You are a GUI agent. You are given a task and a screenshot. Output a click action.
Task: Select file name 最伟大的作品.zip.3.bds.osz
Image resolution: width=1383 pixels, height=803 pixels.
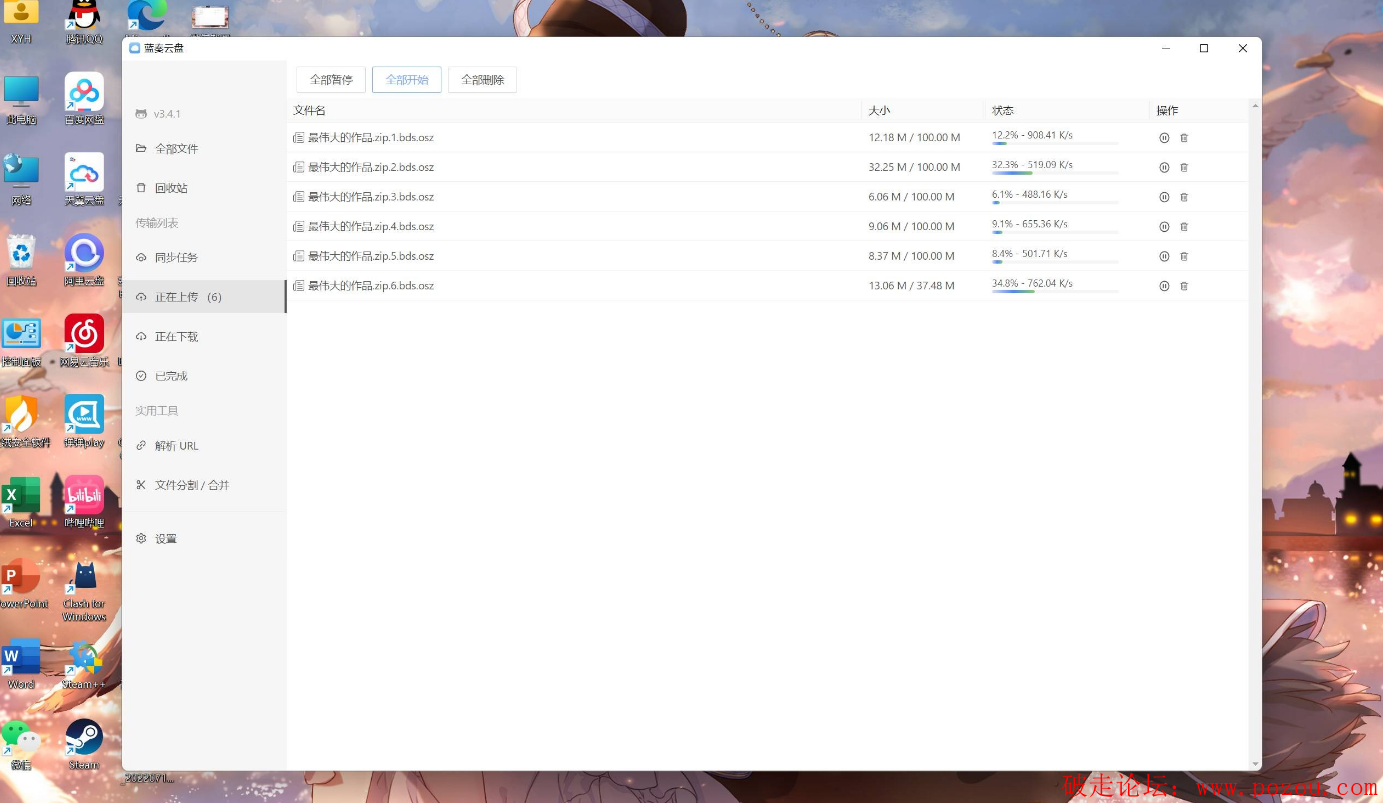tap(370, 197)
